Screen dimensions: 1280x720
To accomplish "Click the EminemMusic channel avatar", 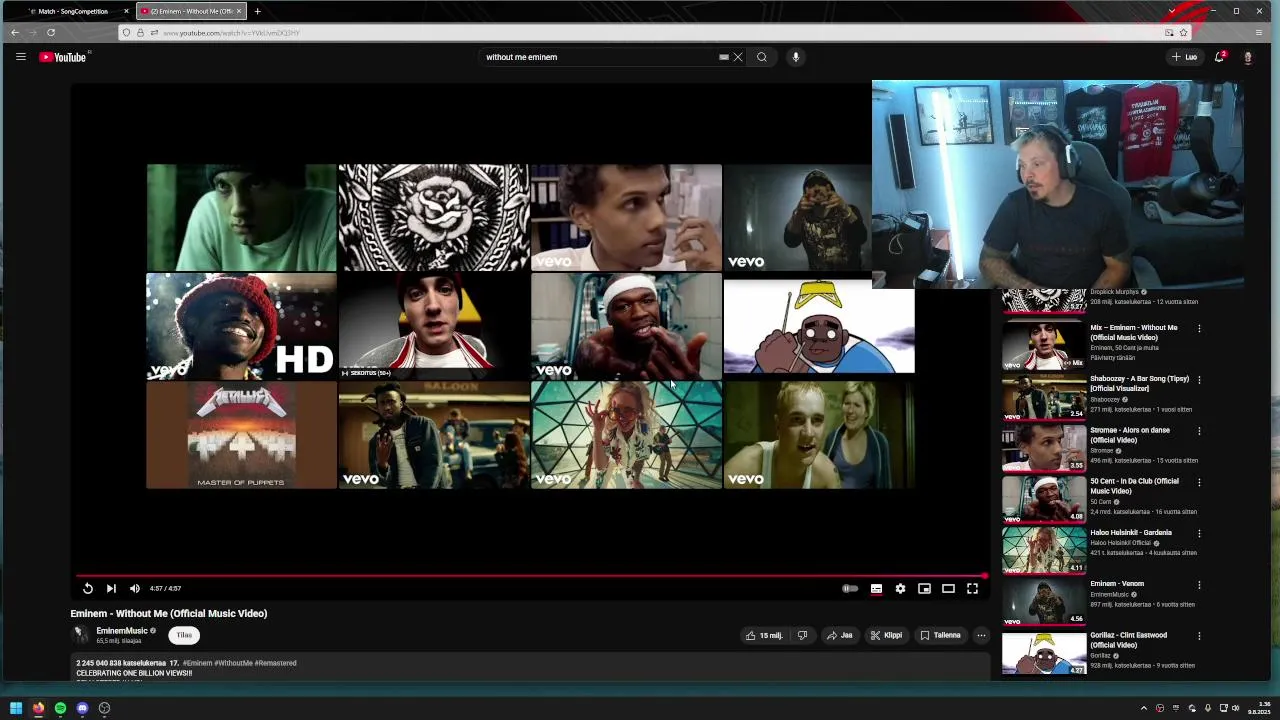I will (x=80, y=635).
